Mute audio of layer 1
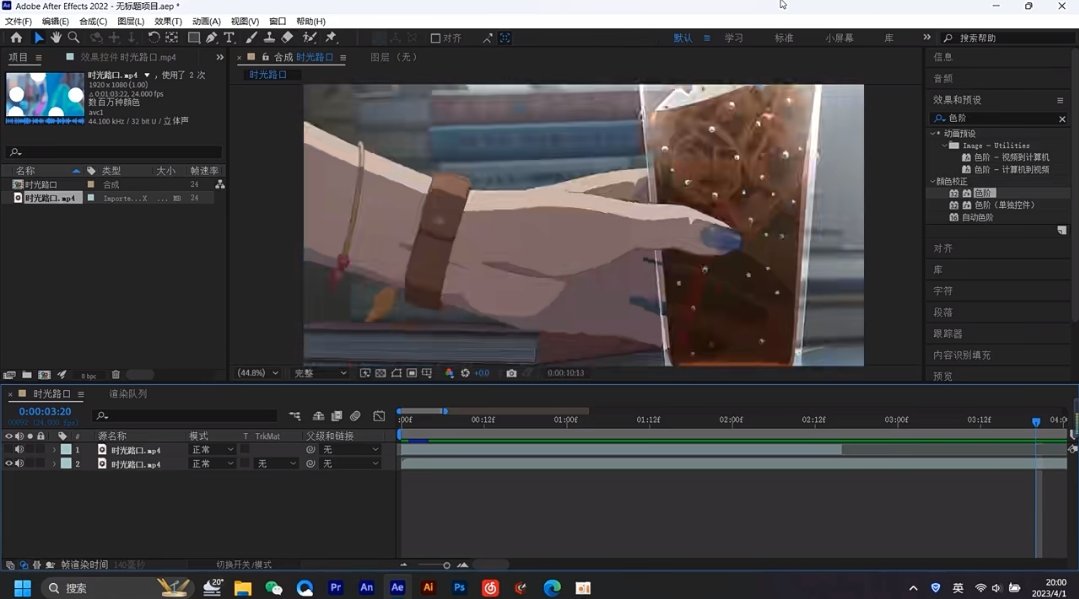1079x599 pixels. coord(19,450)
